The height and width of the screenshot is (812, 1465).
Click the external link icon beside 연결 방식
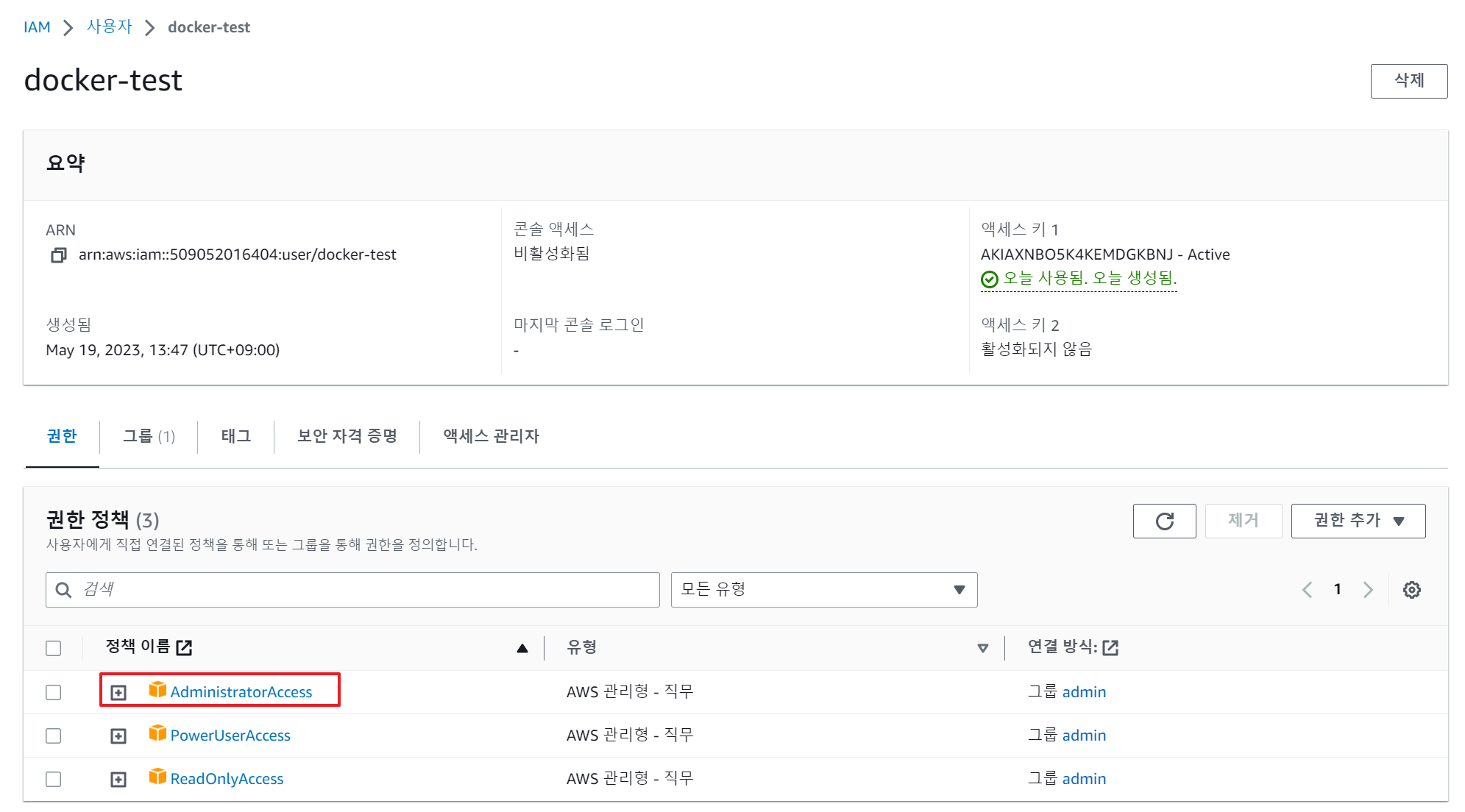coord(1110,647)
